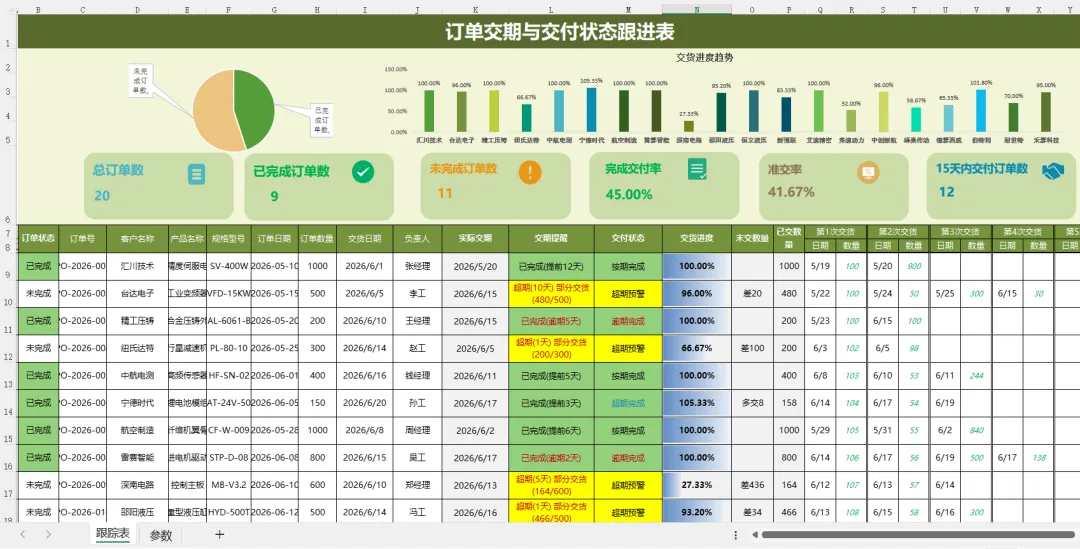Select the person-in-charge cell 郑经理
The width and height of the screenshot is (1080, 549).
click(417, 485)
